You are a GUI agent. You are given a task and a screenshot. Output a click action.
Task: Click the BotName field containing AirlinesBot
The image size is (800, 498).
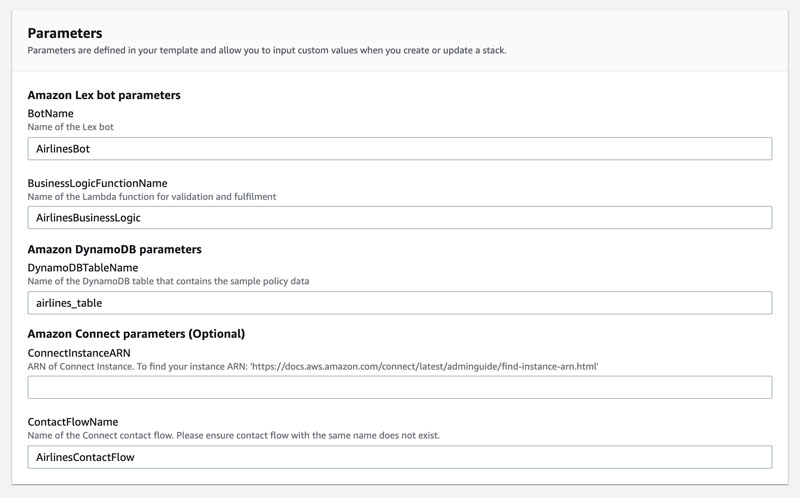[399, 148]
